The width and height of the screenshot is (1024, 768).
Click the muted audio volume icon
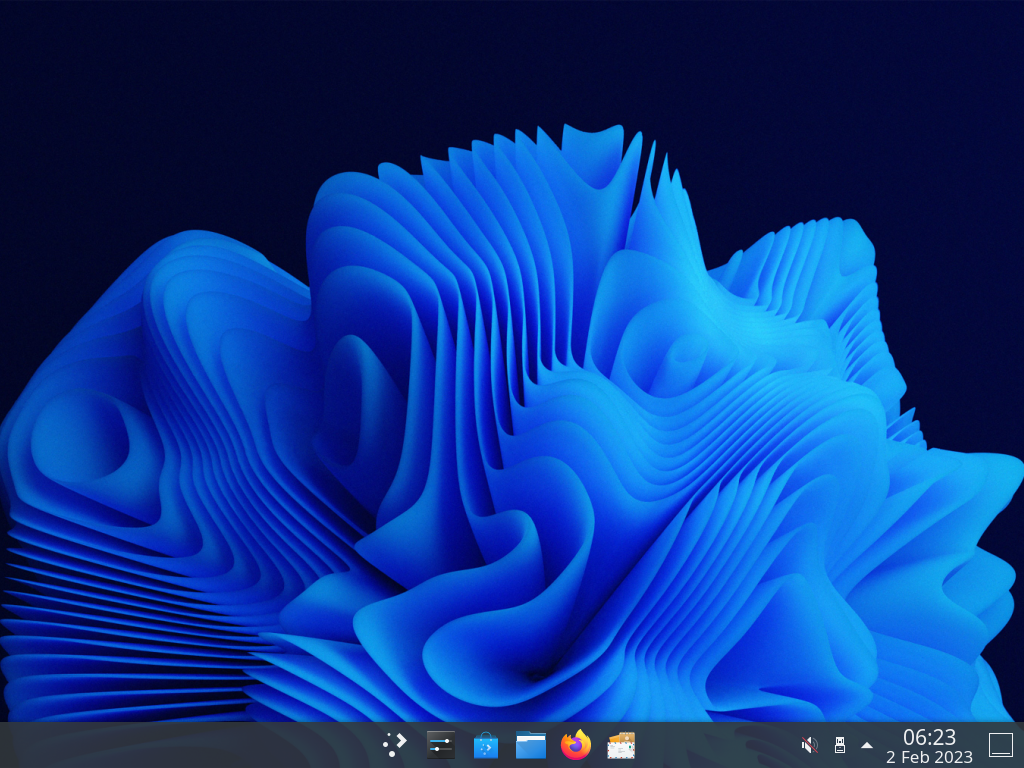[x=810, y=744]
